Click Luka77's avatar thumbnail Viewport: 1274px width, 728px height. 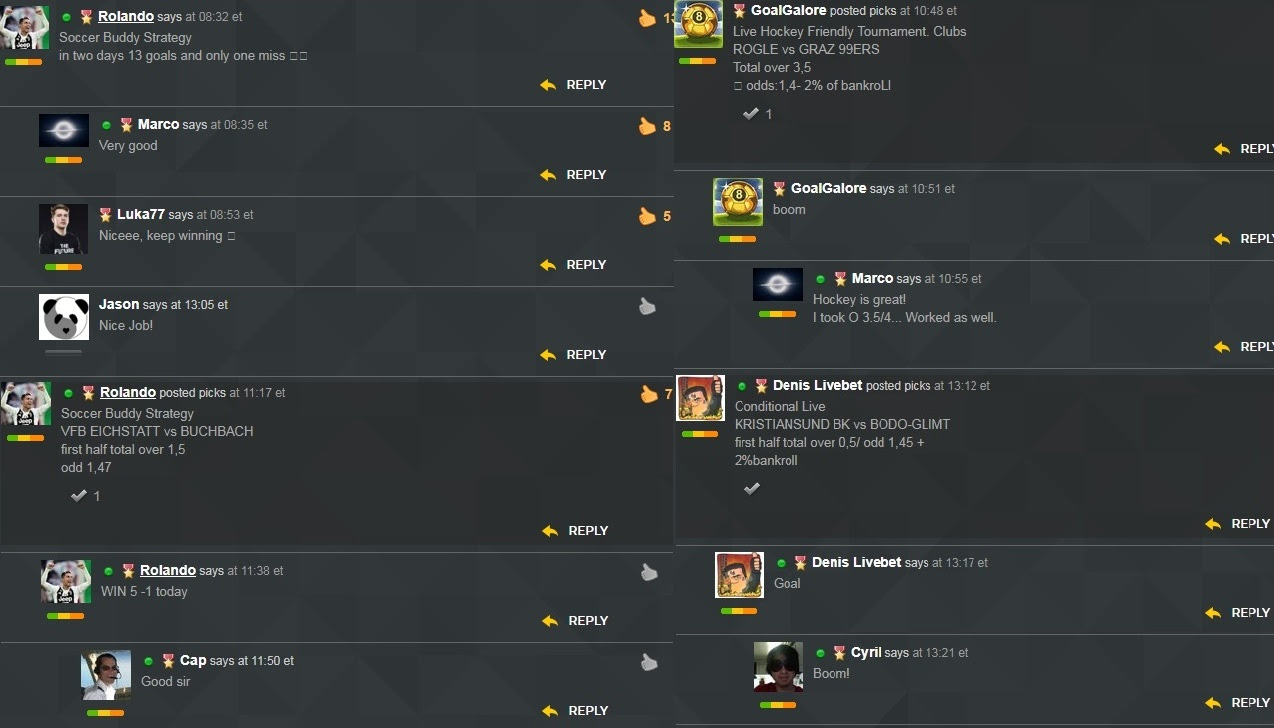click(64, 229)
